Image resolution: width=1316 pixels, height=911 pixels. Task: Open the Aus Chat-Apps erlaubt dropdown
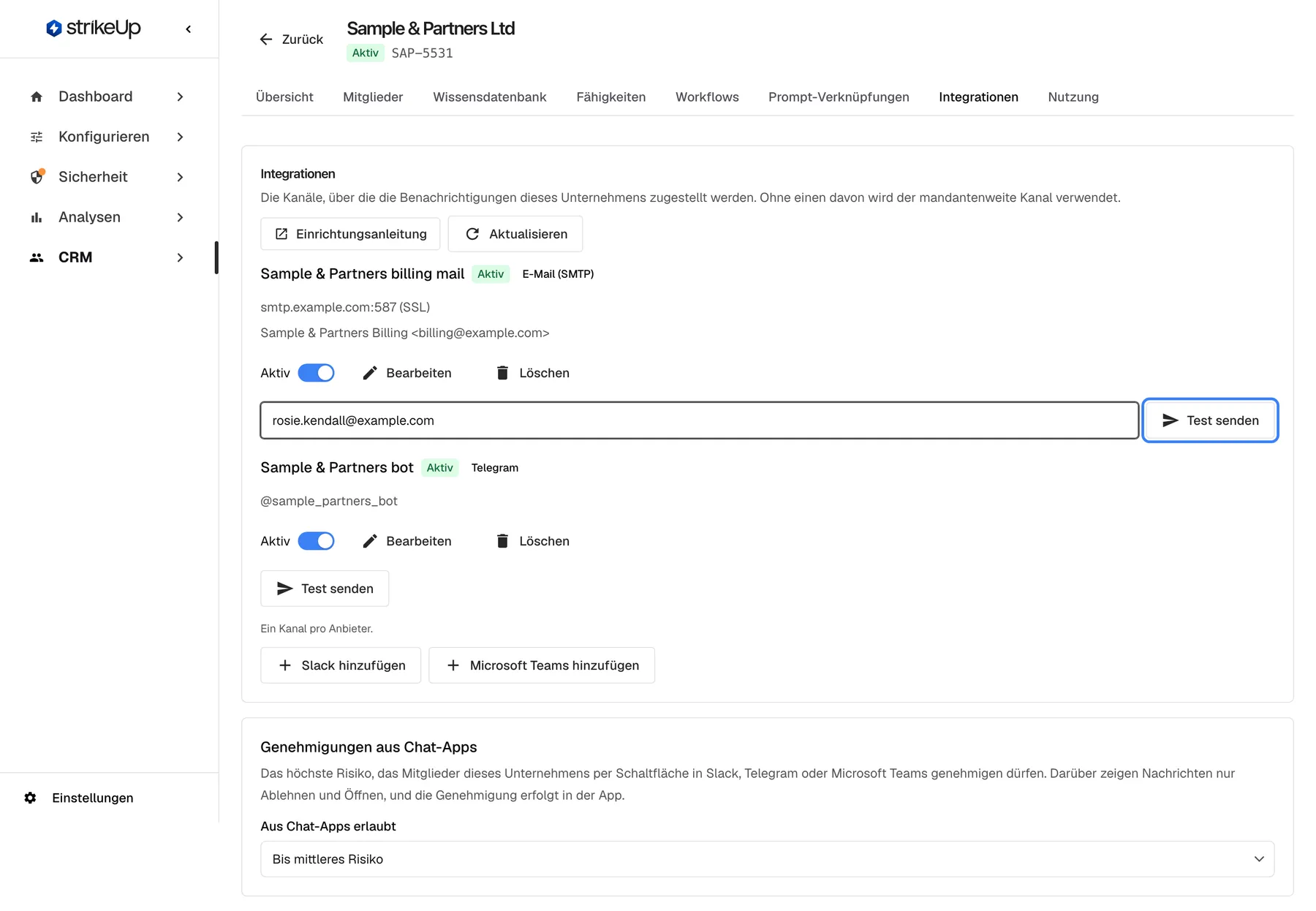tap(767, 859)
